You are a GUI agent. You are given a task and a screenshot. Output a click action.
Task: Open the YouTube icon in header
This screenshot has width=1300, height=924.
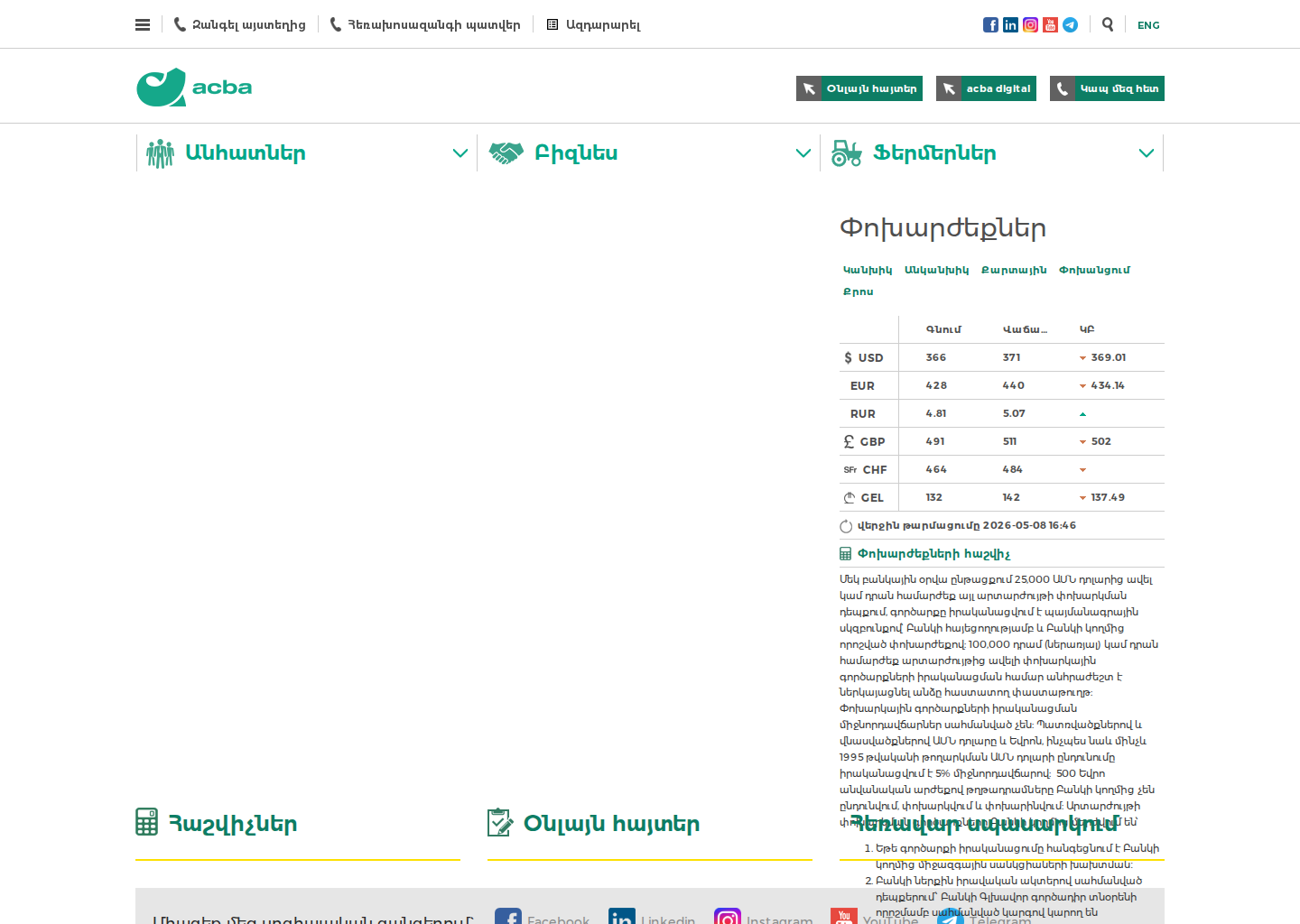[1050, 24]
